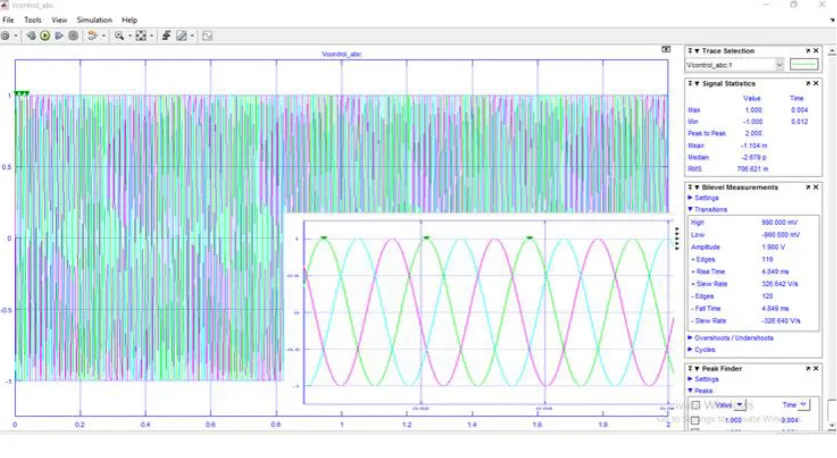
Task: Click the measurements panel scrollbar down arrow
Action: (x=832, y=427)
